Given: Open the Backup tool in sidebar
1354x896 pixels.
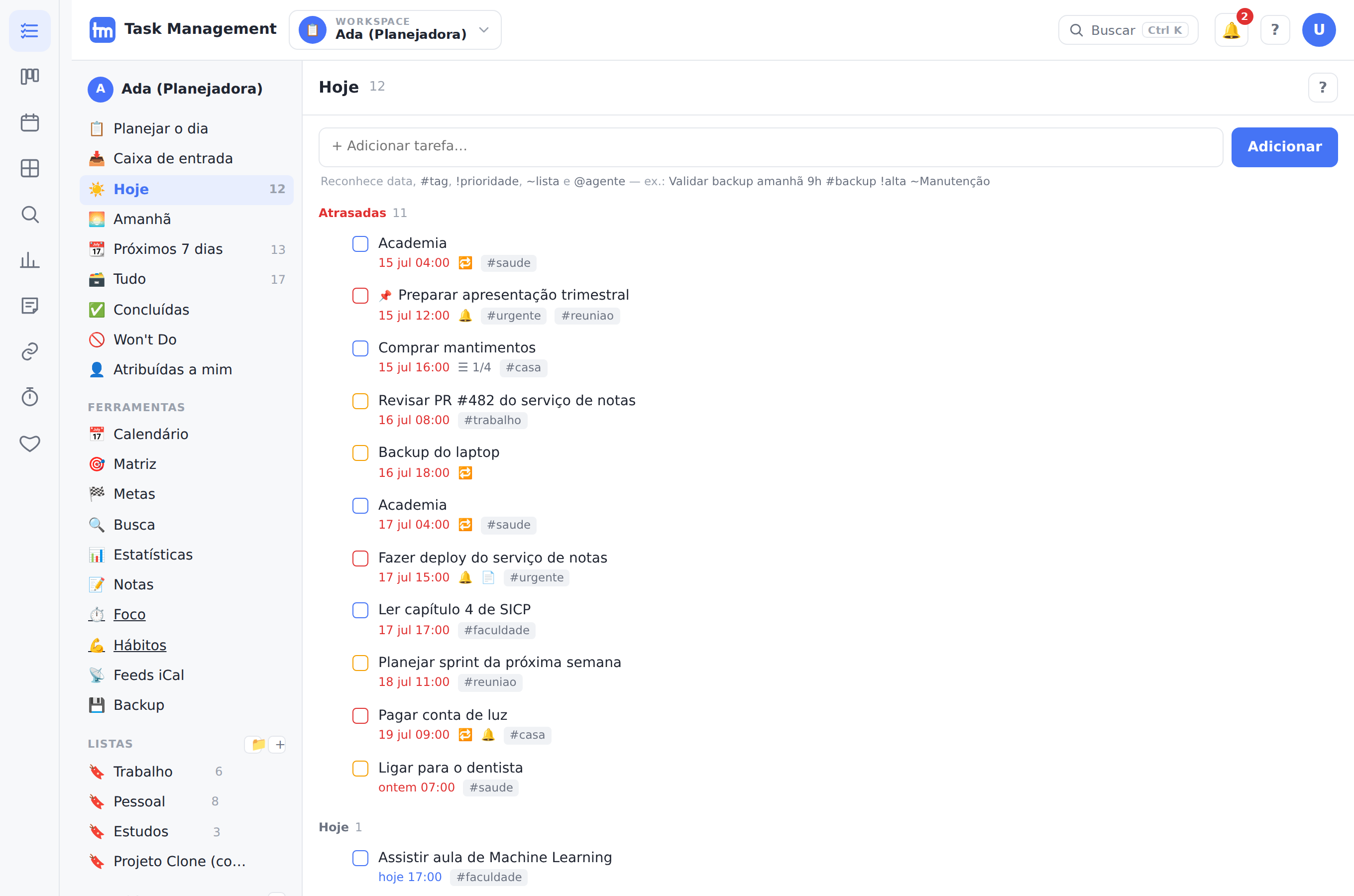Looking at the screenshot, I should point(186,705).
